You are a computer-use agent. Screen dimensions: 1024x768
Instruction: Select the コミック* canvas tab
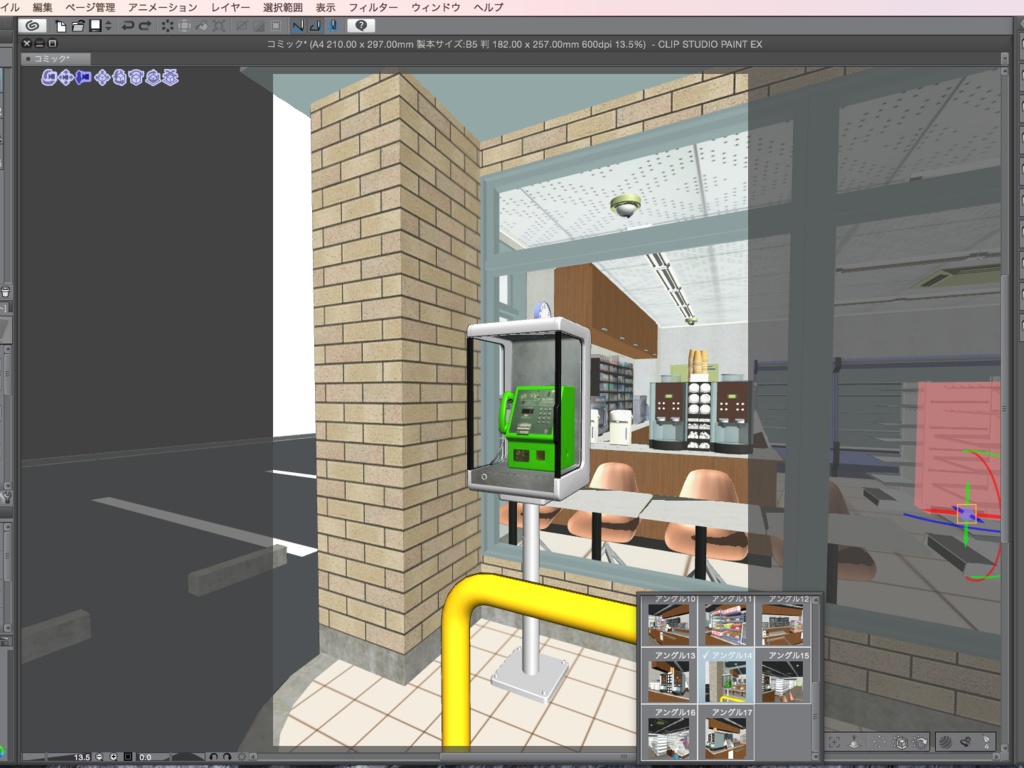click(56, 59)
